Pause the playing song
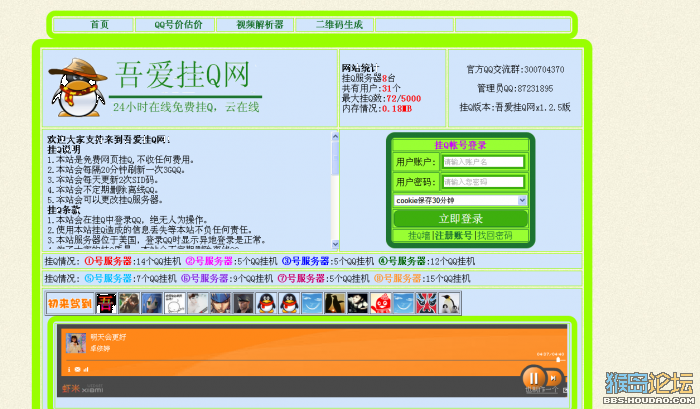 pos(533,378)
